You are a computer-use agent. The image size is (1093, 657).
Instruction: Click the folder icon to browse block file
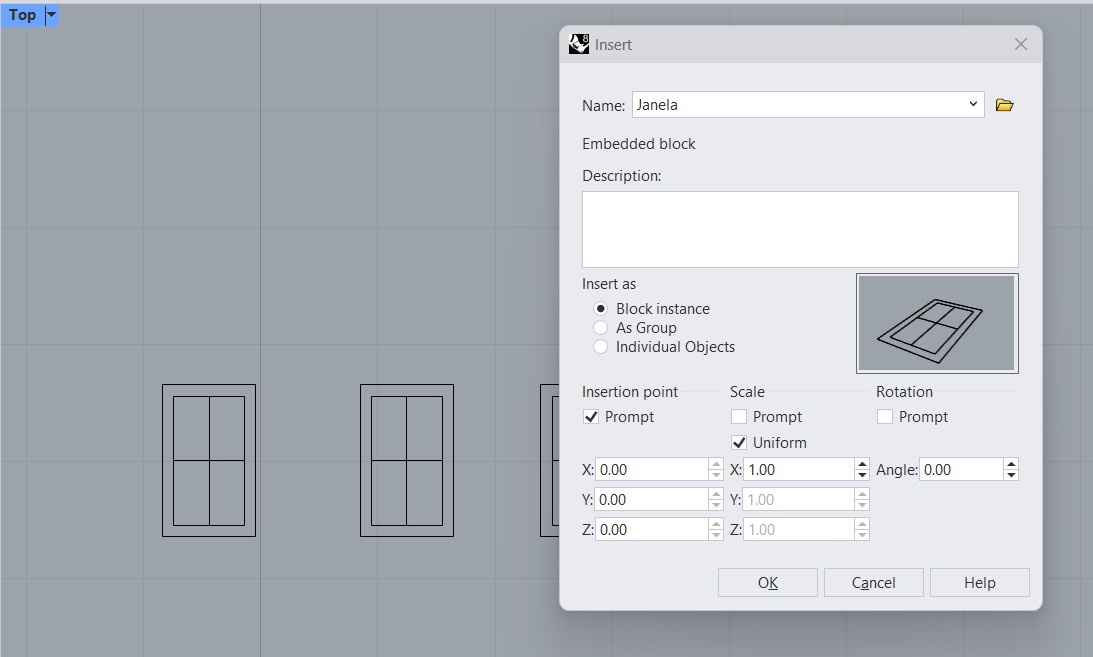click(x=1005, y=105)
